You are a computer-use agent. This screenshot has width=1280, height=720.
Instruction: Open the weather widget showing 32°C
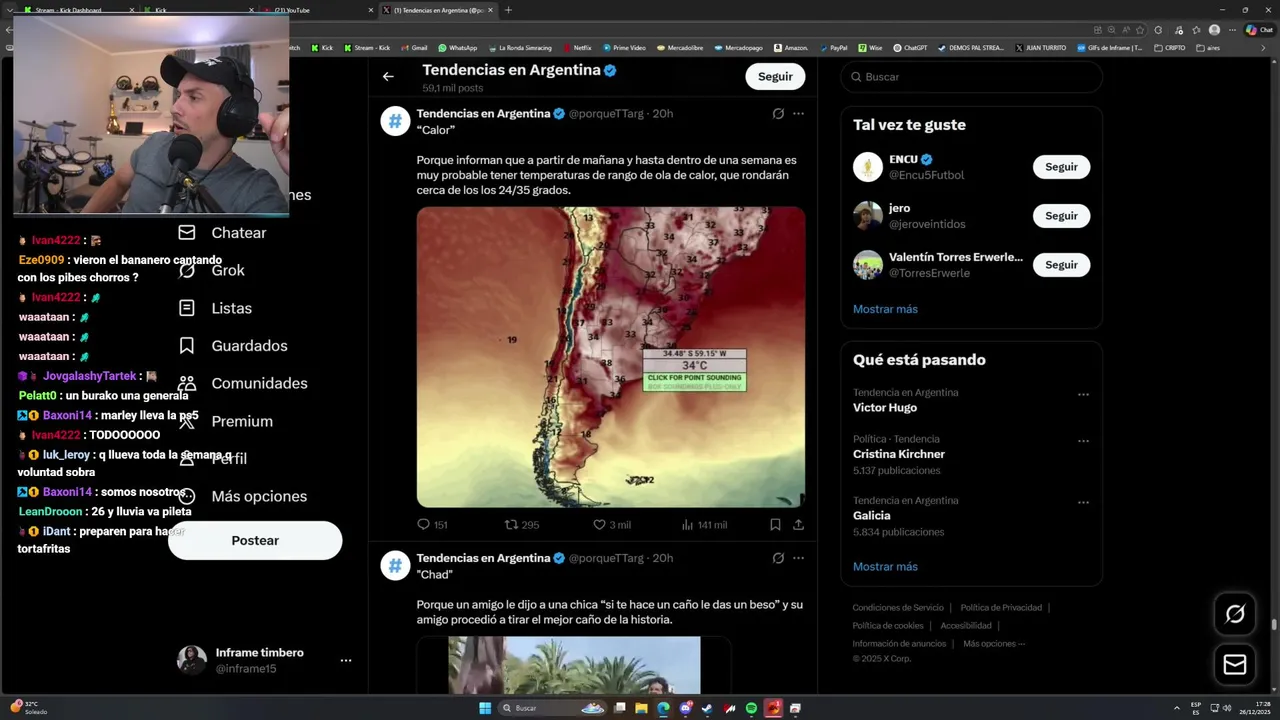[x=28, y=708]
